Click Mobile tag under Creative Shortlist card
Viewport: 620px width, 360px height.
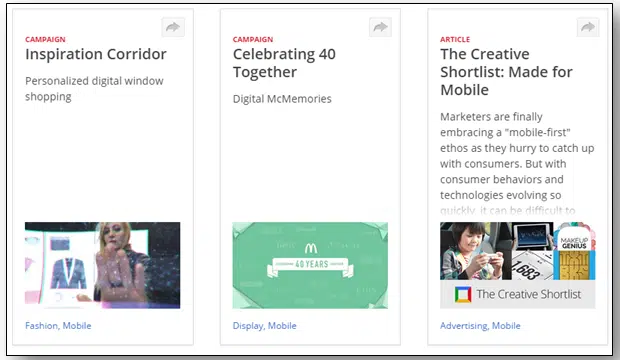506,326
